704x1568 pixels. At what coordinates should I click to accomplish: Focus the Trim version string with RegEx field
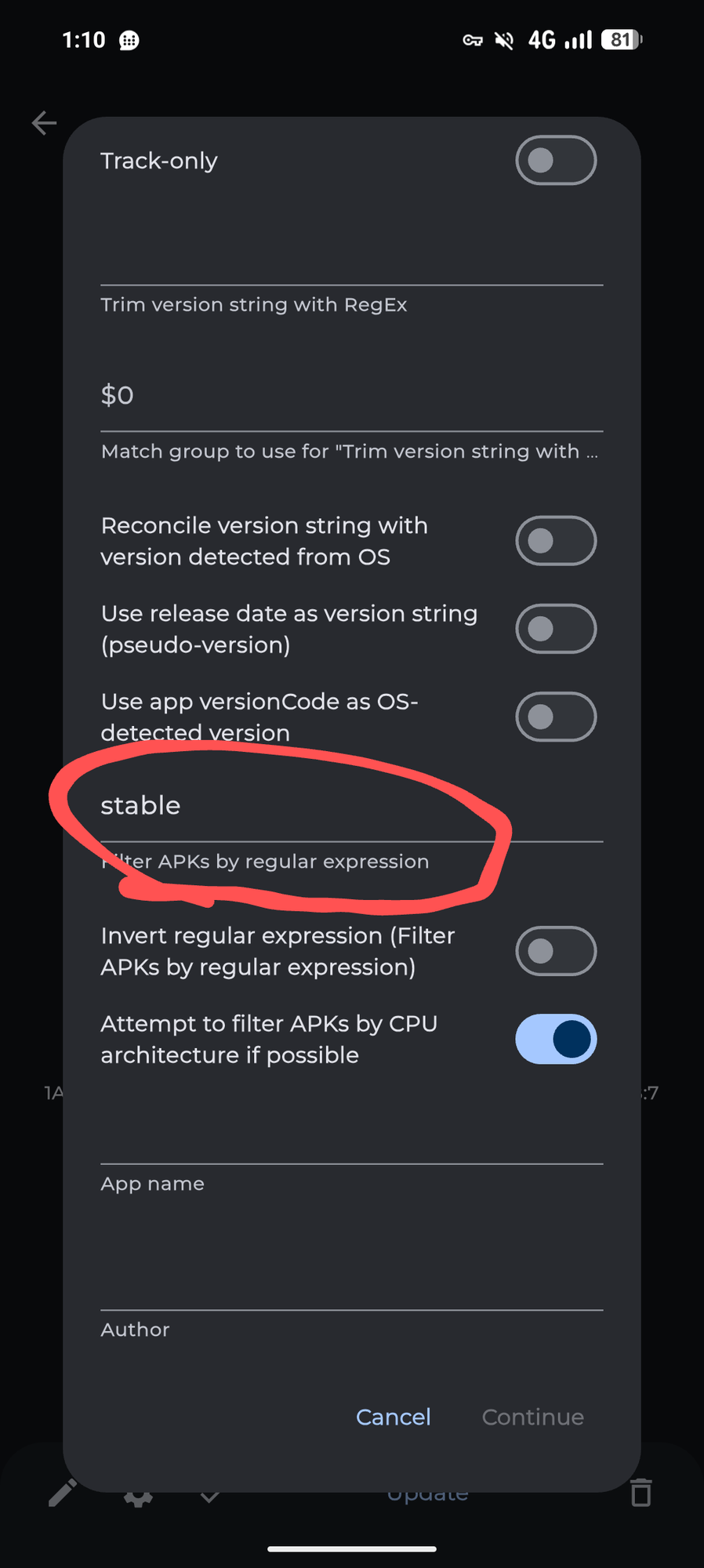click(351, 251)
